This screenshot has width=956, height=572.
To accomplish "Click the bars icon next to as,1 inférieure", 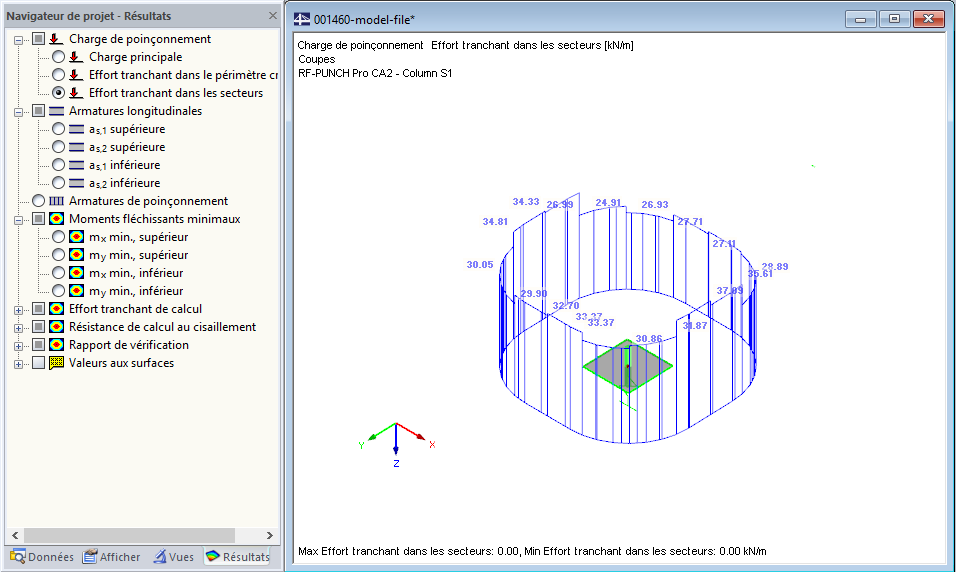I will pyautogui.click(x=76, y=165).
